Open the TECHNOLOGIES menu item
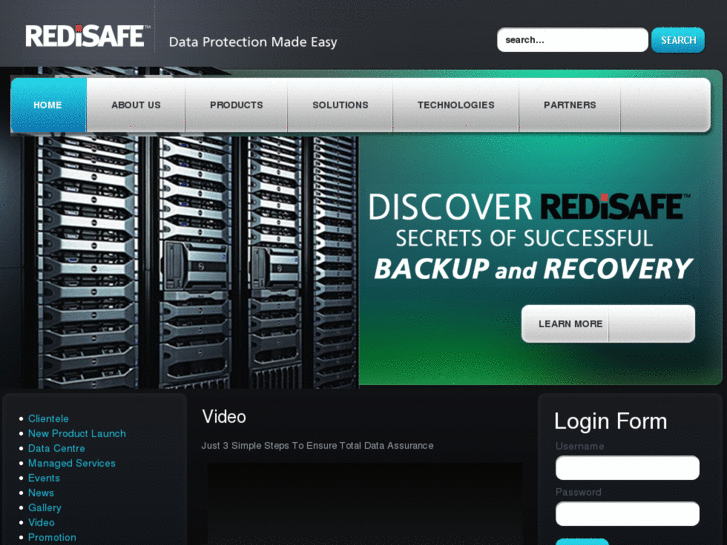This screenshot has width=727, height=545. click(456, 105)
